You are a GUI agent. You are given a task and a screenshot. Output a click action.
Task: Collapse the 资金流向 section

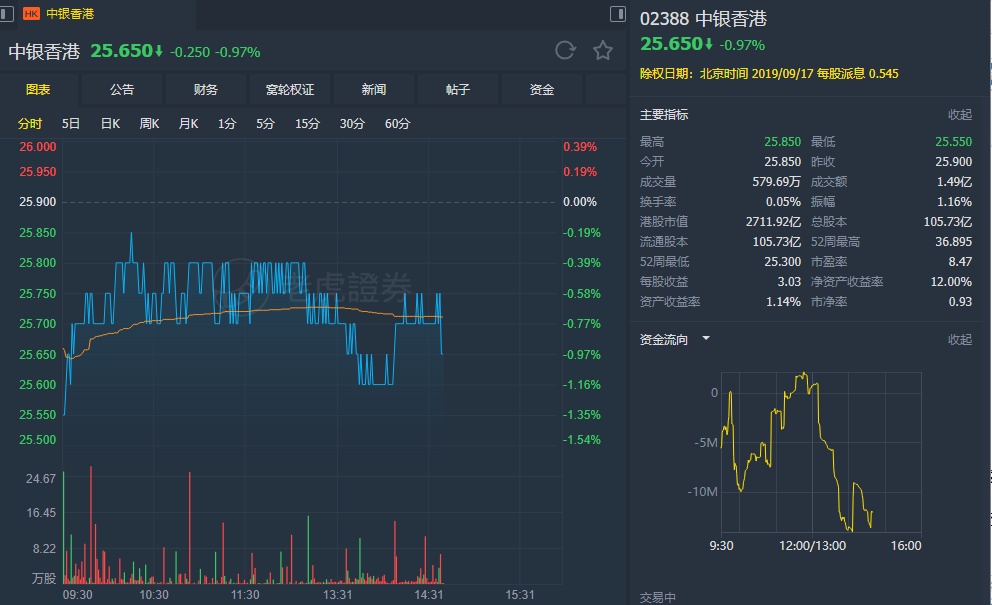coord(959,340)
